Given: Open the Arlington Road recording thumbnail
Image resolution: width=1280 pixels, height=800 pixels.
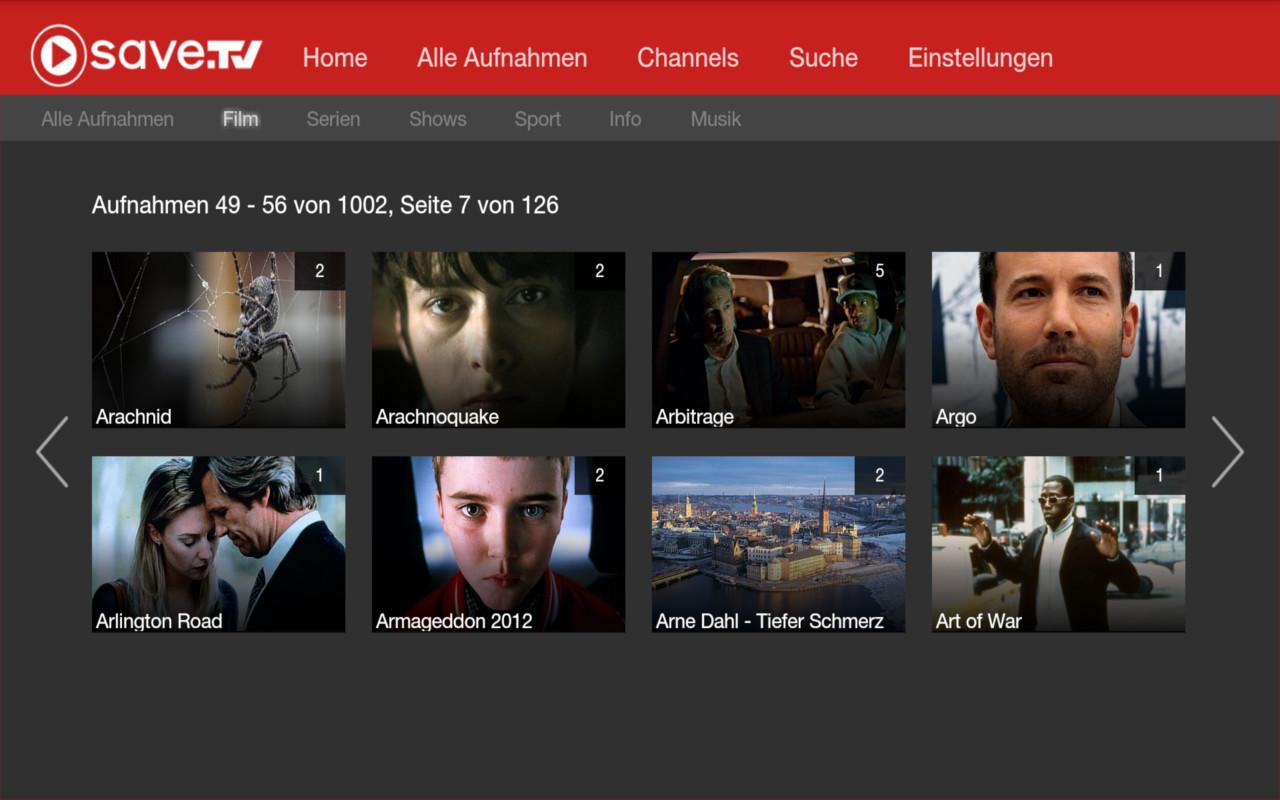Looking at the screenshot, I should click(x=219, y=544).
